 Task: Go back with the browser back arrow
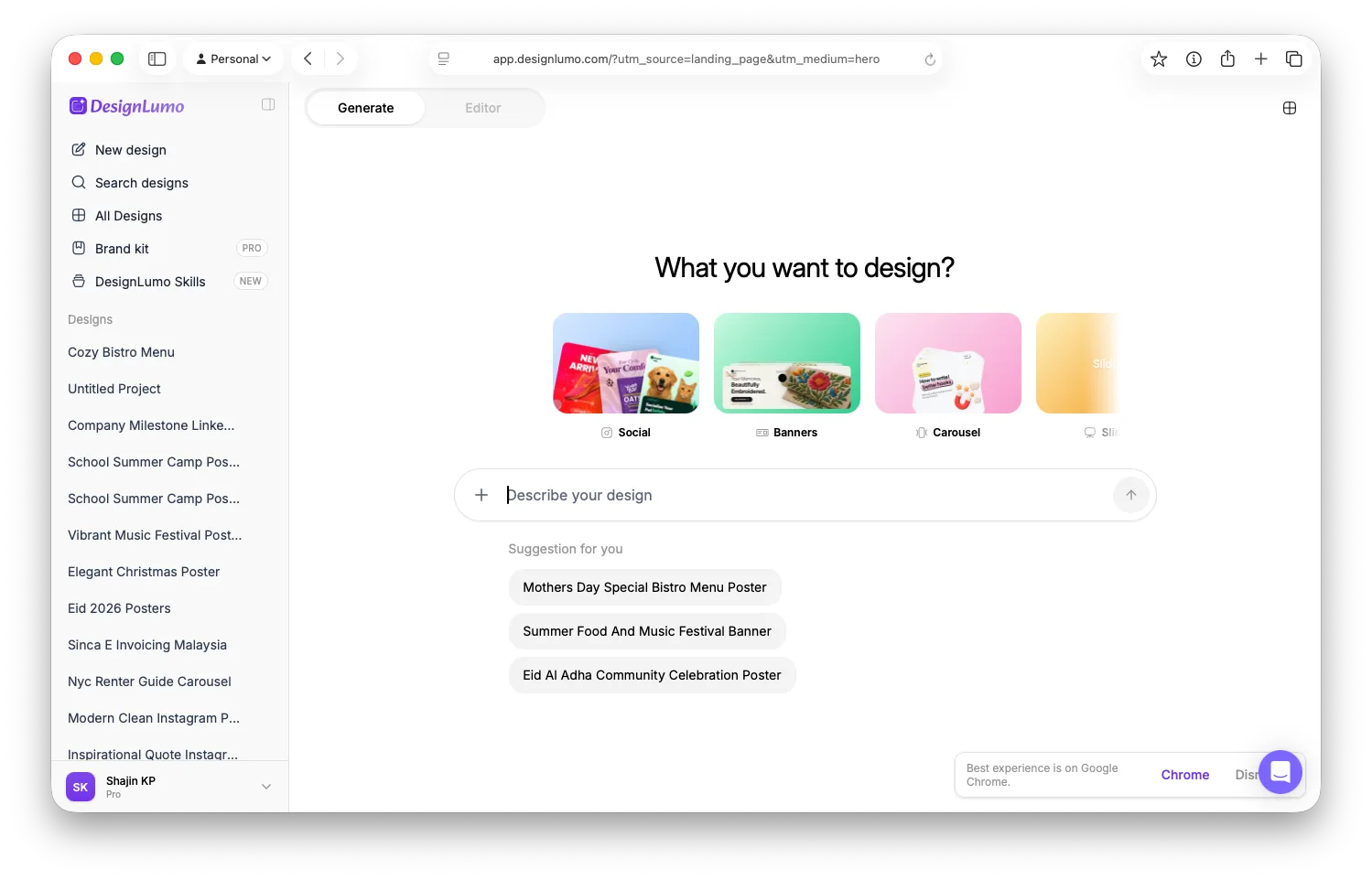308,59
